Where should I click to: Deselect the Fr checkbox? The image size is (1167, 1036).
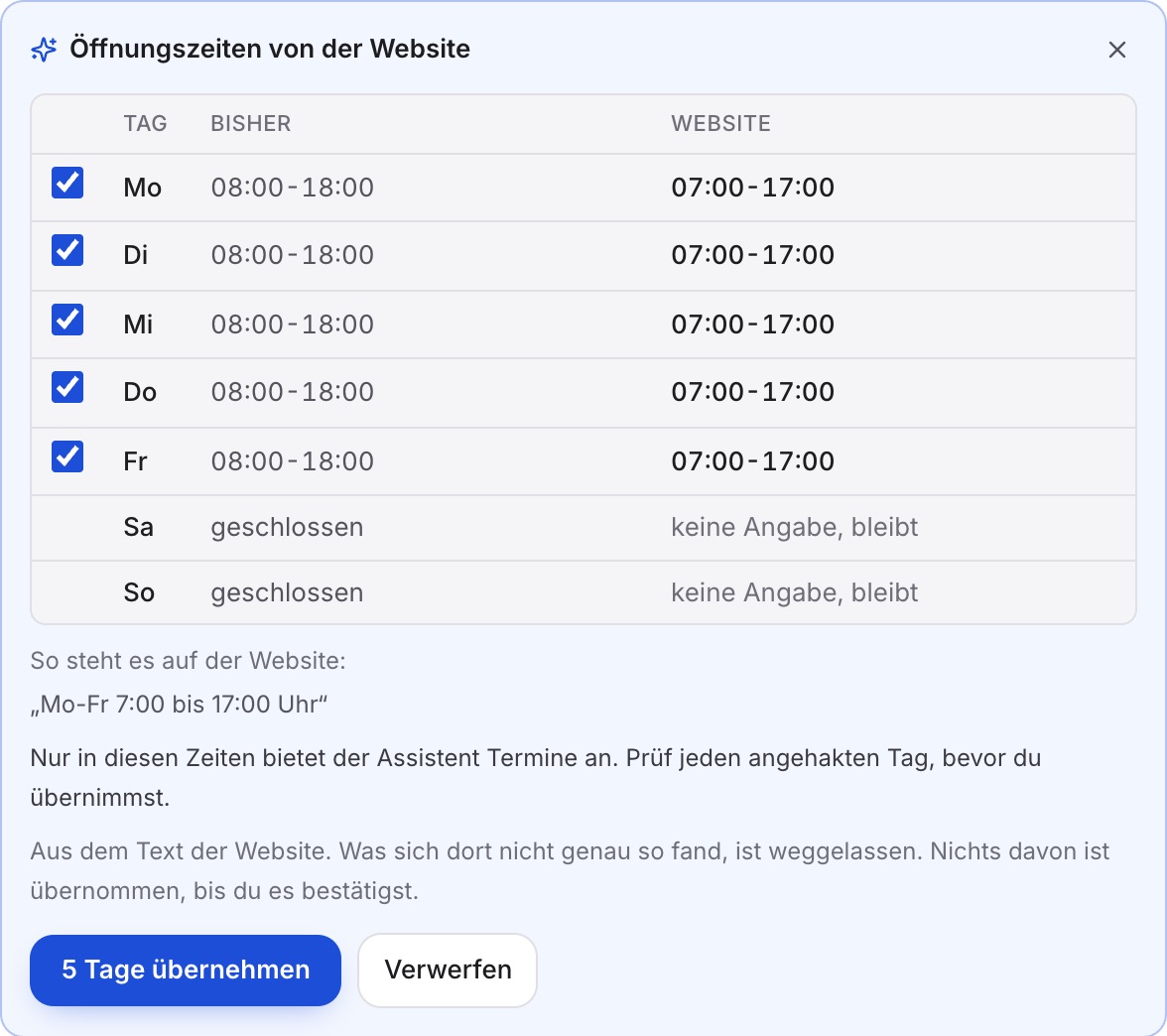(x=67, y=456)
